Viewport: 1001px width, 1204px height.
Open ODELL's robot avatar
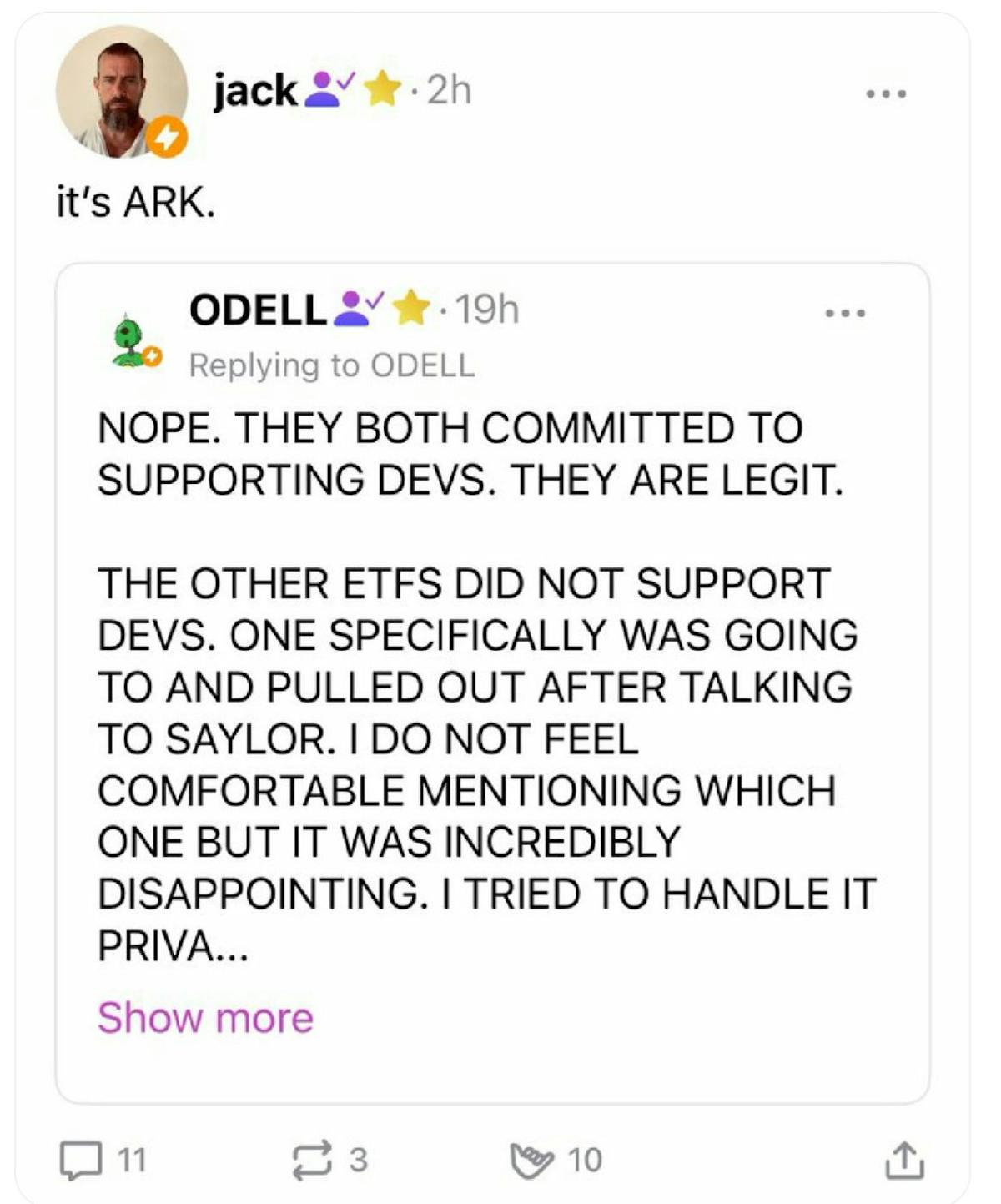coord(129,342)
